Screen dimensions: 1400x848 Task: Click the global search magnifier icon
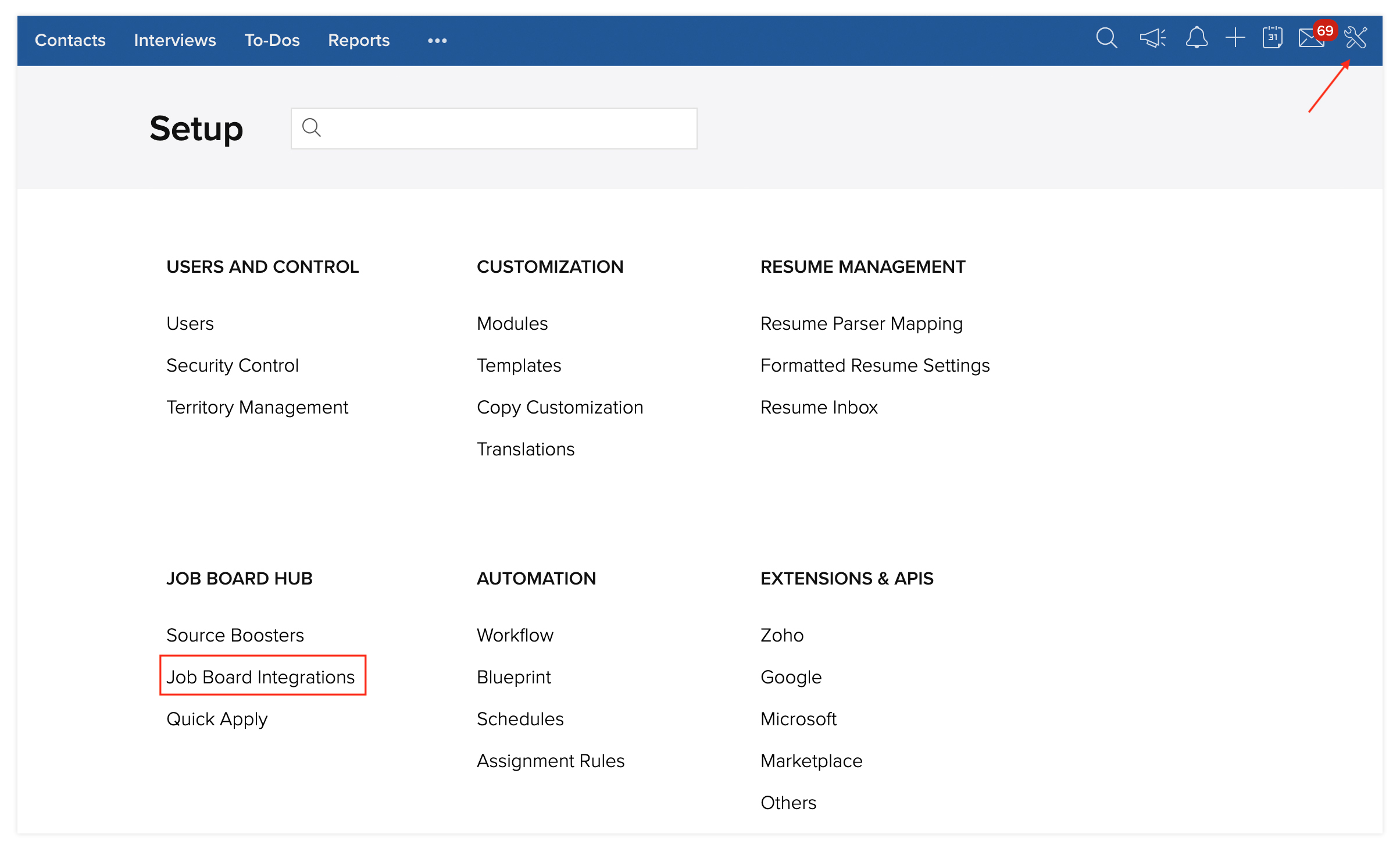pos(1106,38)
